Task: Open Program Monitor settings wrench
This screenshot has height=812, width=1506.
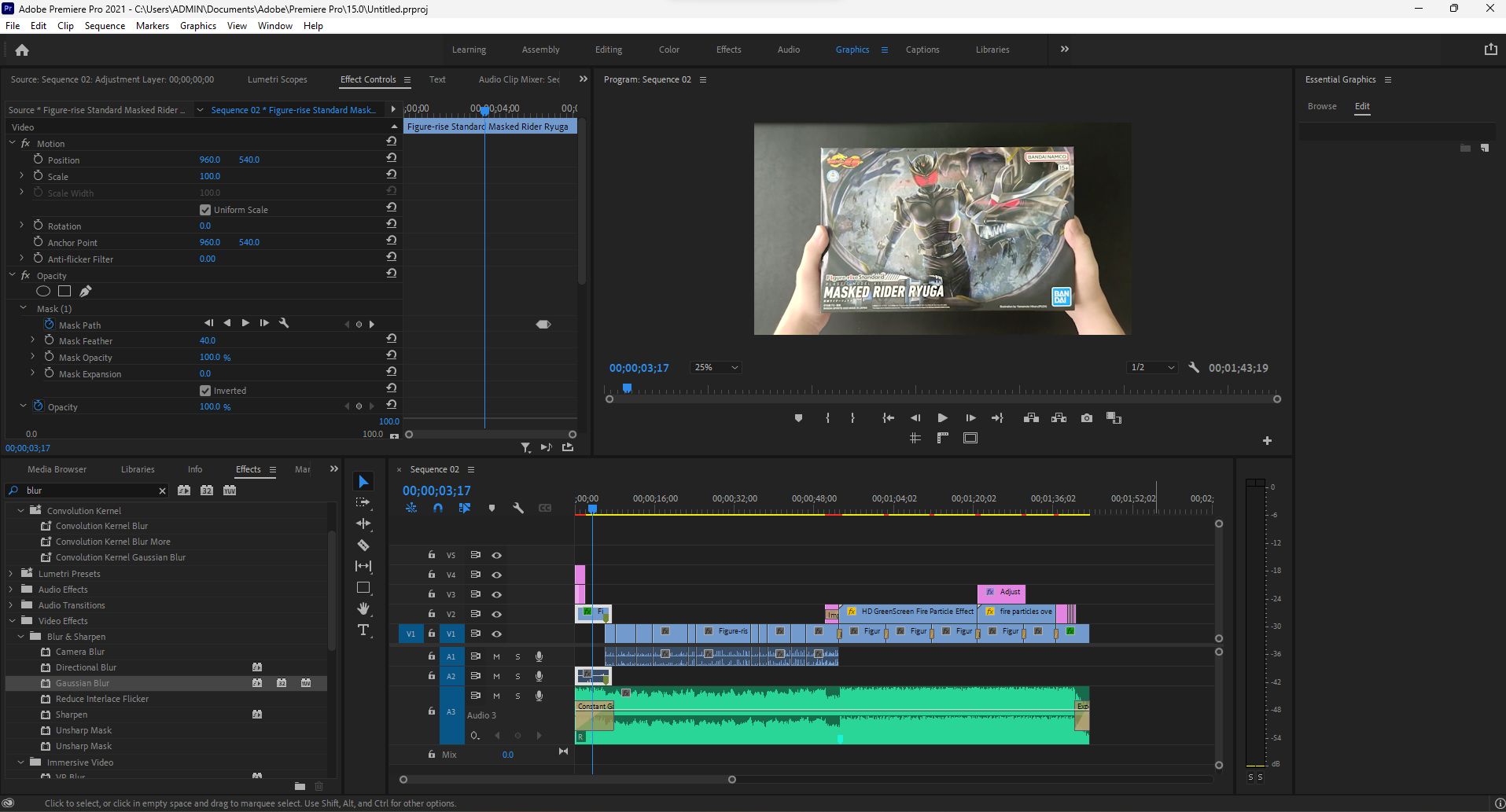Action: [1194, 367]
